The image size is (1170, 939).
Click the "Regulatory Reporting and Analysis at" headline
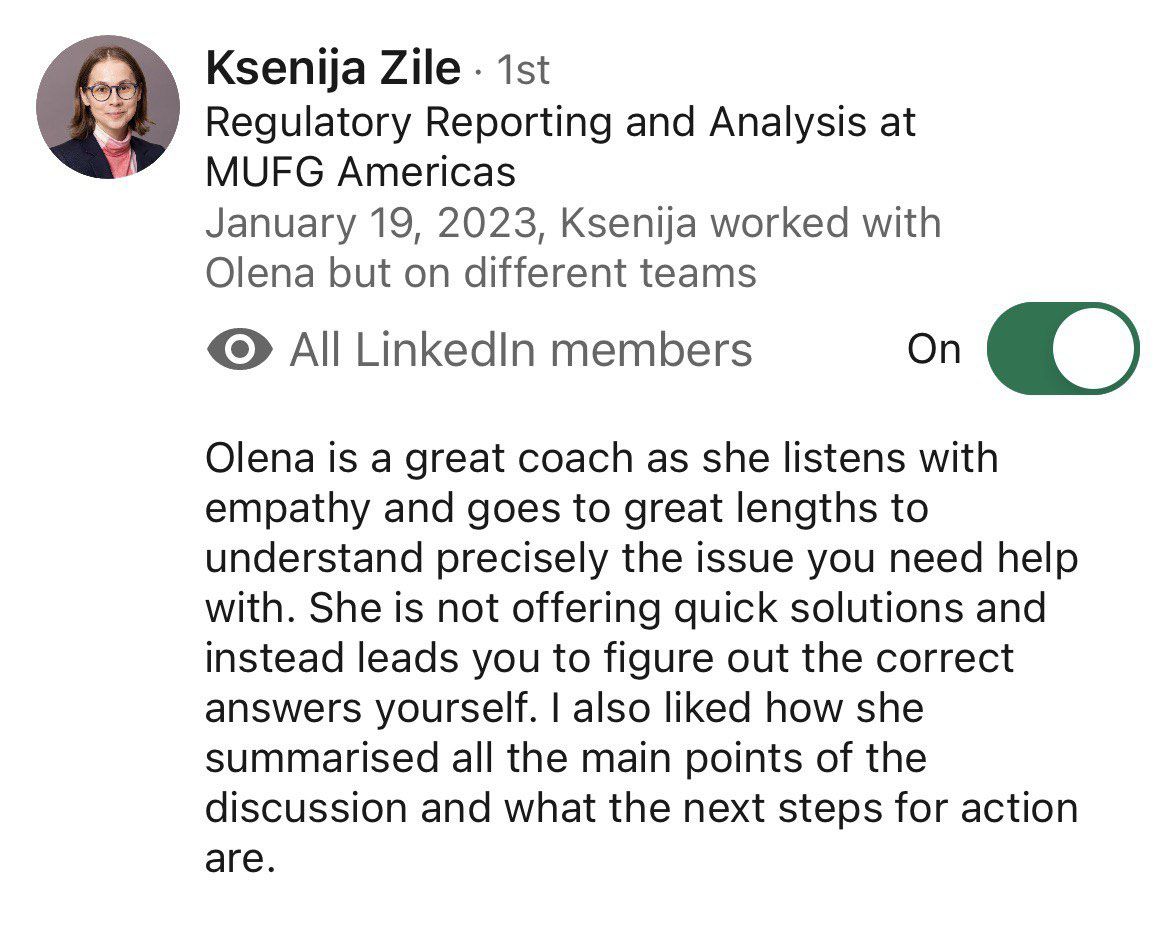560,123
